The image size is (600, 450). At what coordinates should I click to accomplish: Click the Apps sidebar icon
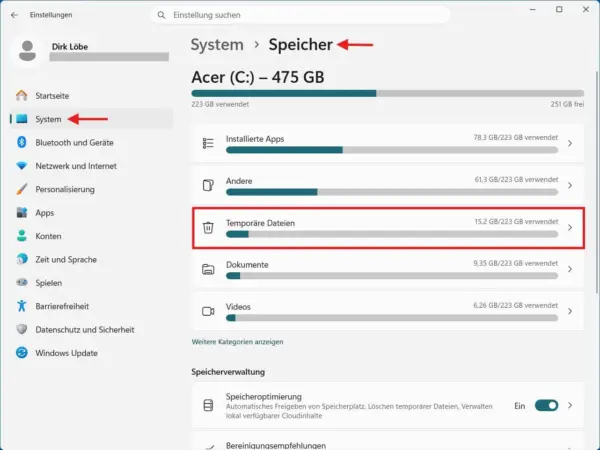coord(22,212)
